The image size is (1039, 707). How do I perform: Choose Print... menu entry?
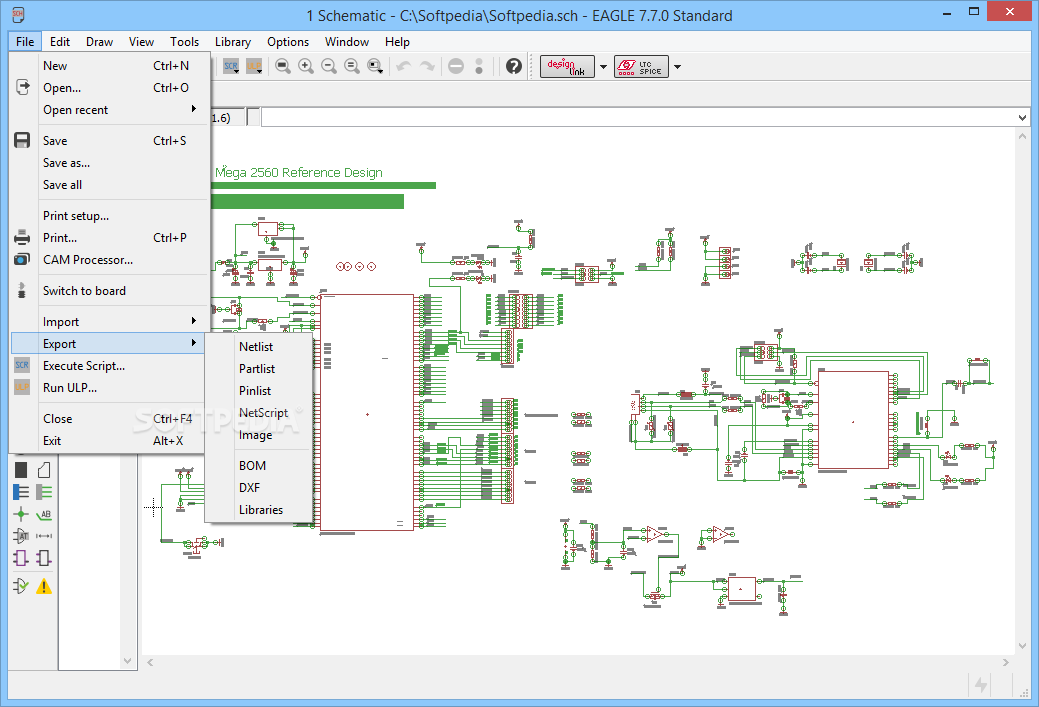tap(110, 237)
